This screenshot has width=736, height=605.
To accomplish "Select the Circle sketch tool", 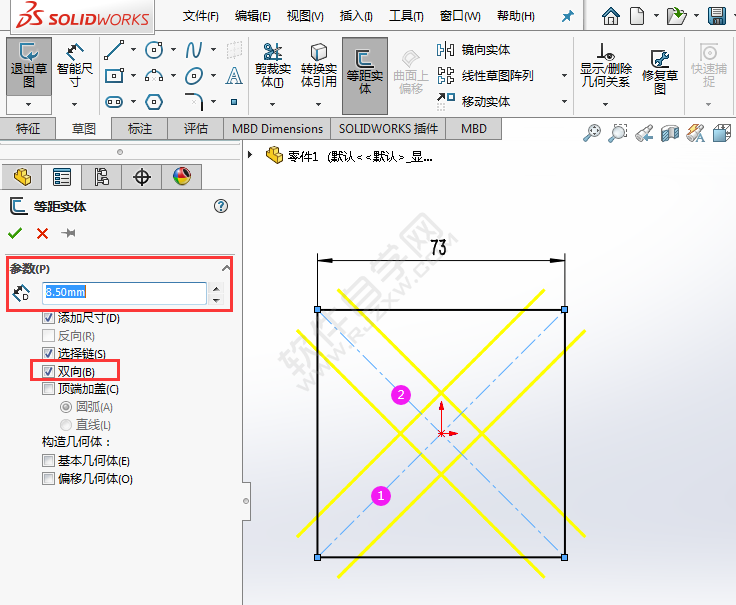I will [x=154, y=50].
